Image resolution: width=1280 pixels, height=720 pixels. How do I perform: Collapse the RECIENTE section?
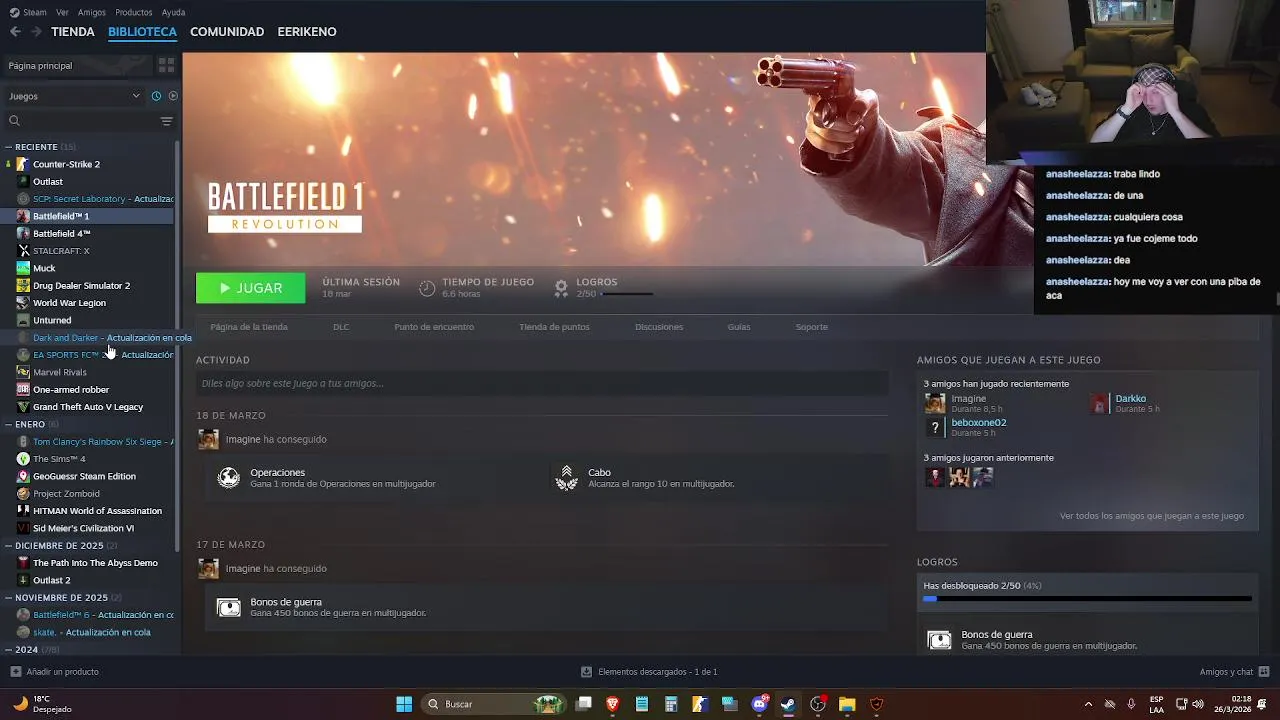(x=8, y=147)
